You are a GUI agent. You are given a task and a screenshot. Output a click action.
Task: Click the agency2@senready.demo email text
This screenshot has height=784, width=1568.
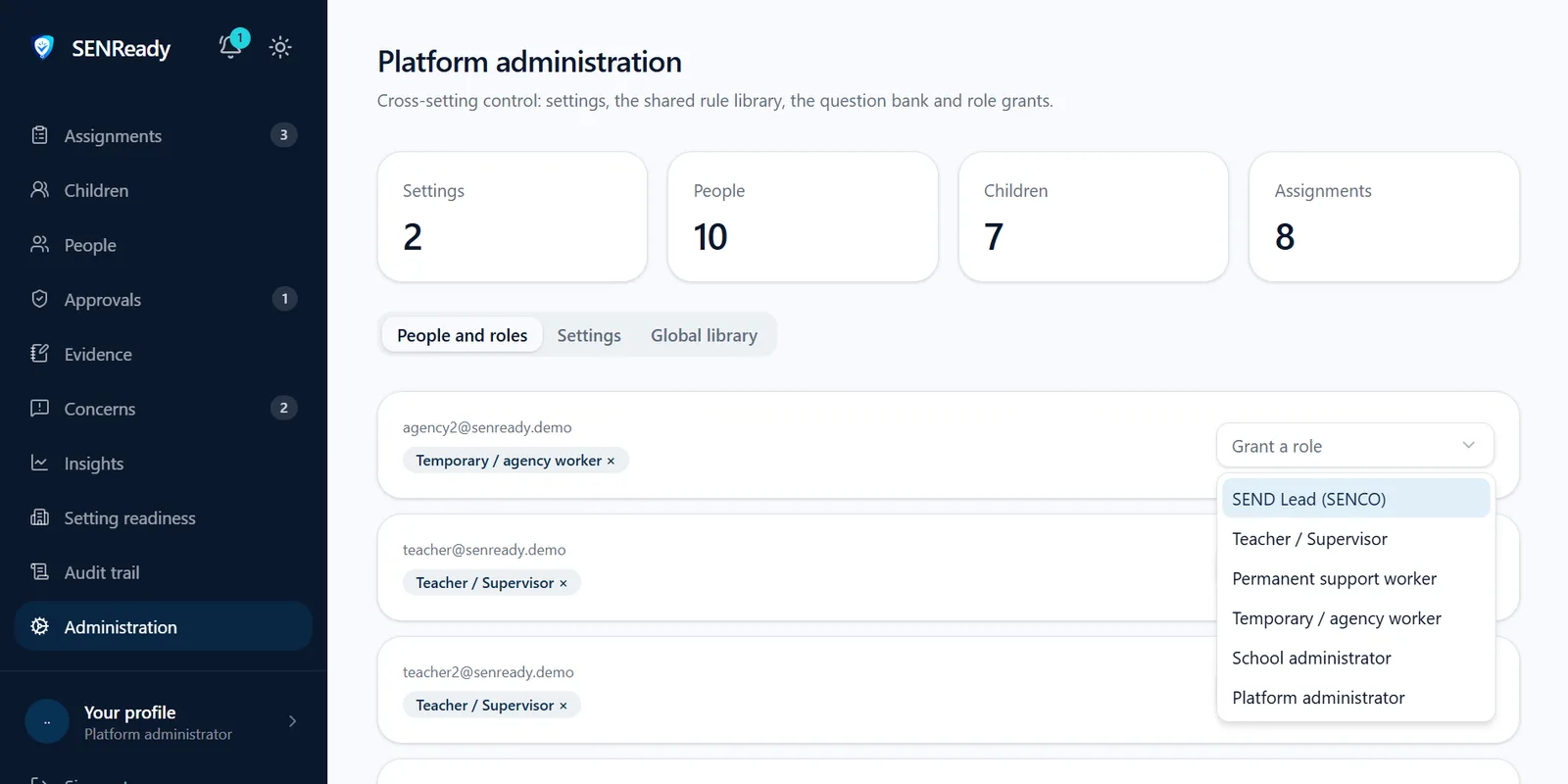point(487,427)
